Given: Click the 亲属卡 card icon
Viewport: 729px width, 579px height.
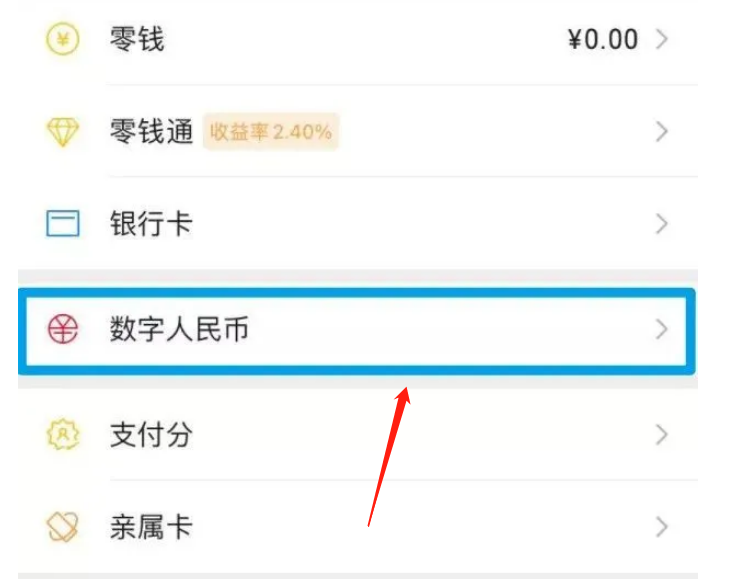Looking at the screenshot, I should (62, 526).
